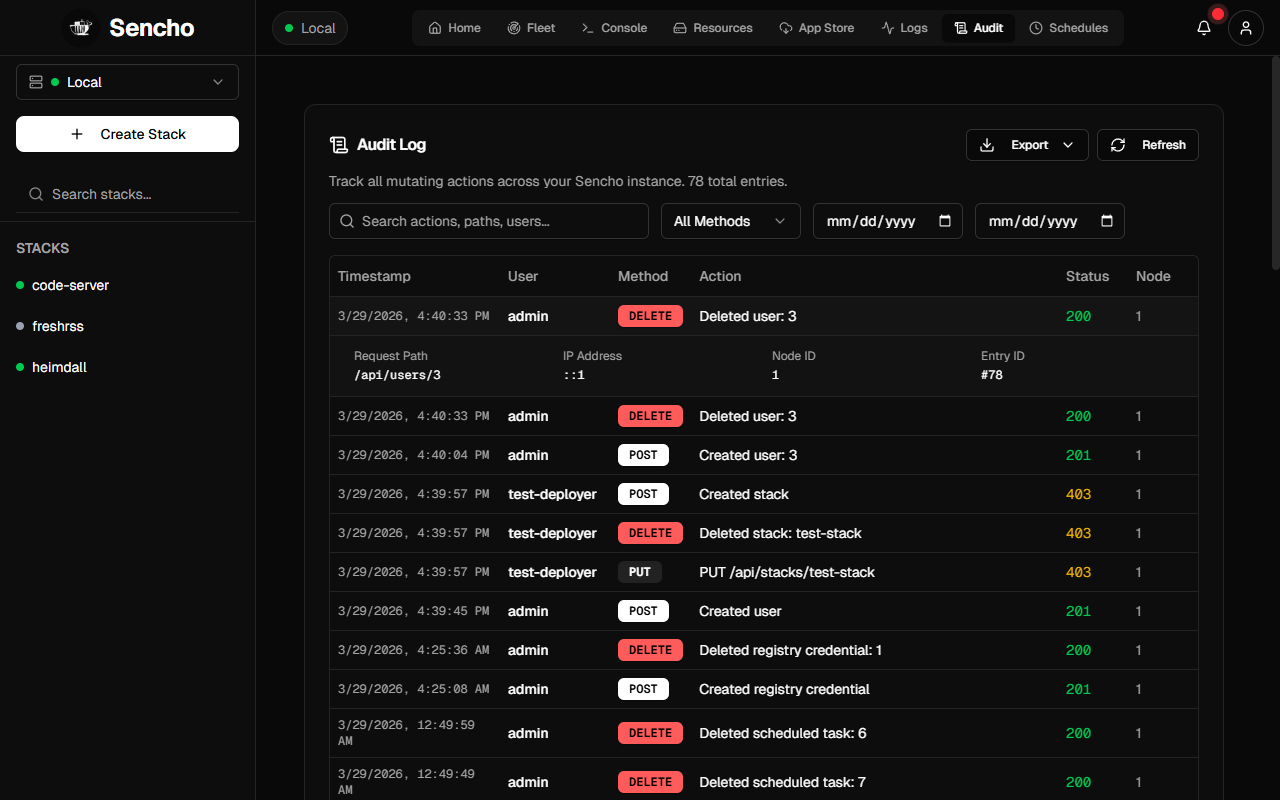Open the Console tab
1280x800 pixels.
click(x=614, y=28)
